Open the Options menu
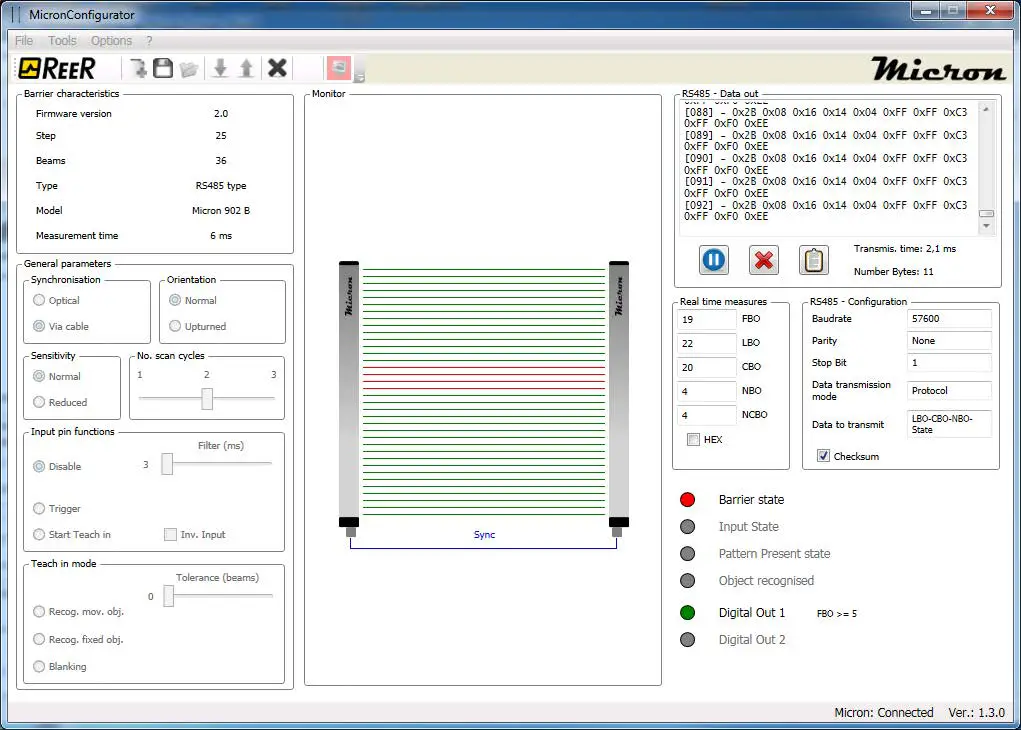The width and height of the screenshot is (1021, 730). [x=110, y=40]
